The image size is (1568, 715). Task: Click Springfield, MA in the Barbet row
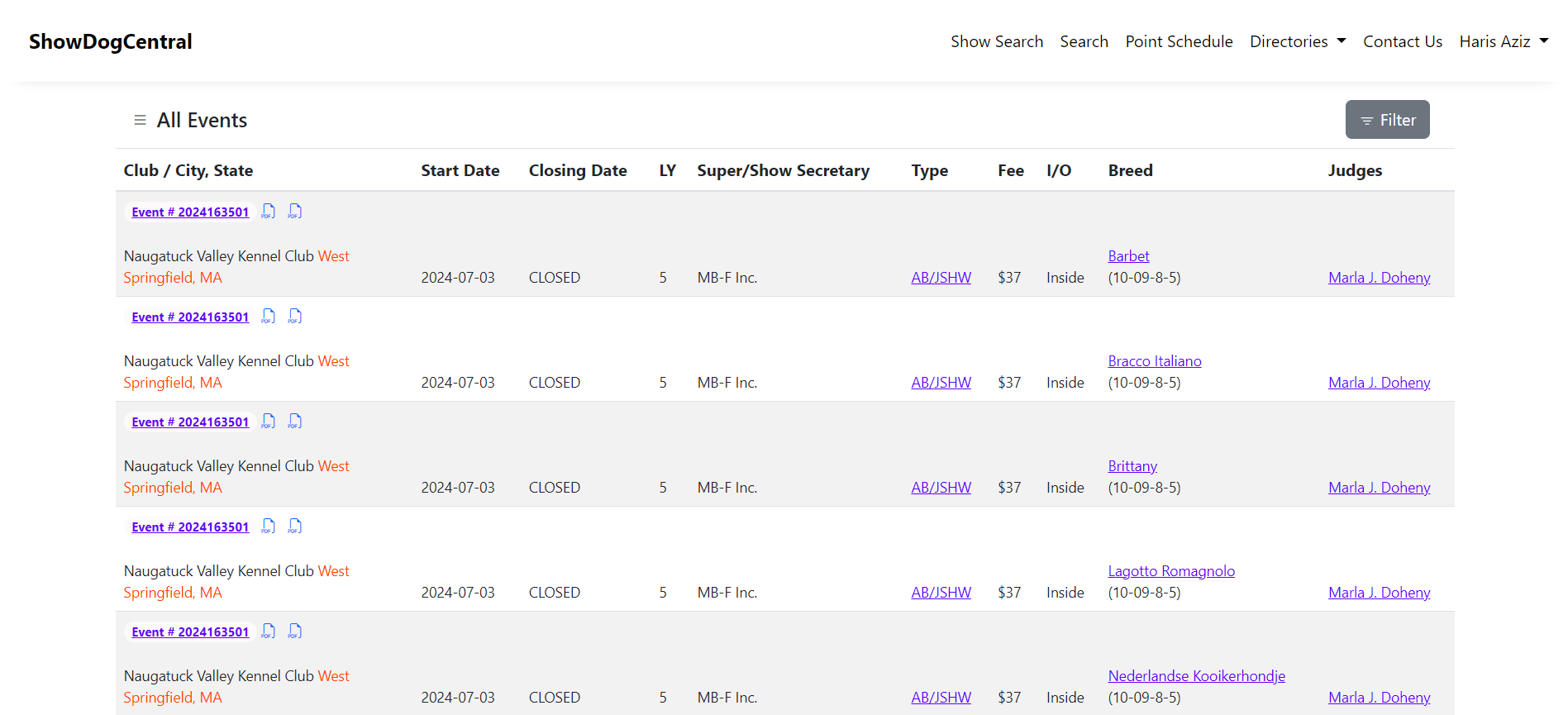pos(173,278)
